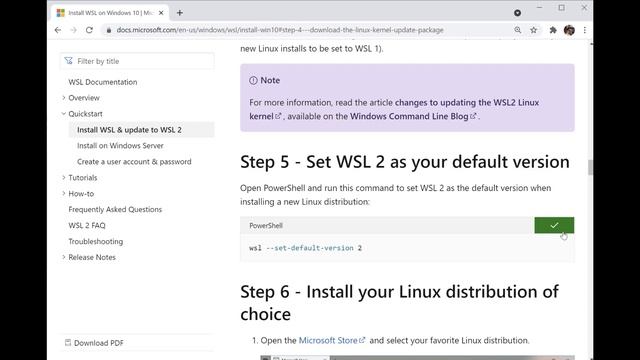Select the Install WSL on Windows 10 tab
This screenshot has width=640, height=360.
click(x=110, y=13)
